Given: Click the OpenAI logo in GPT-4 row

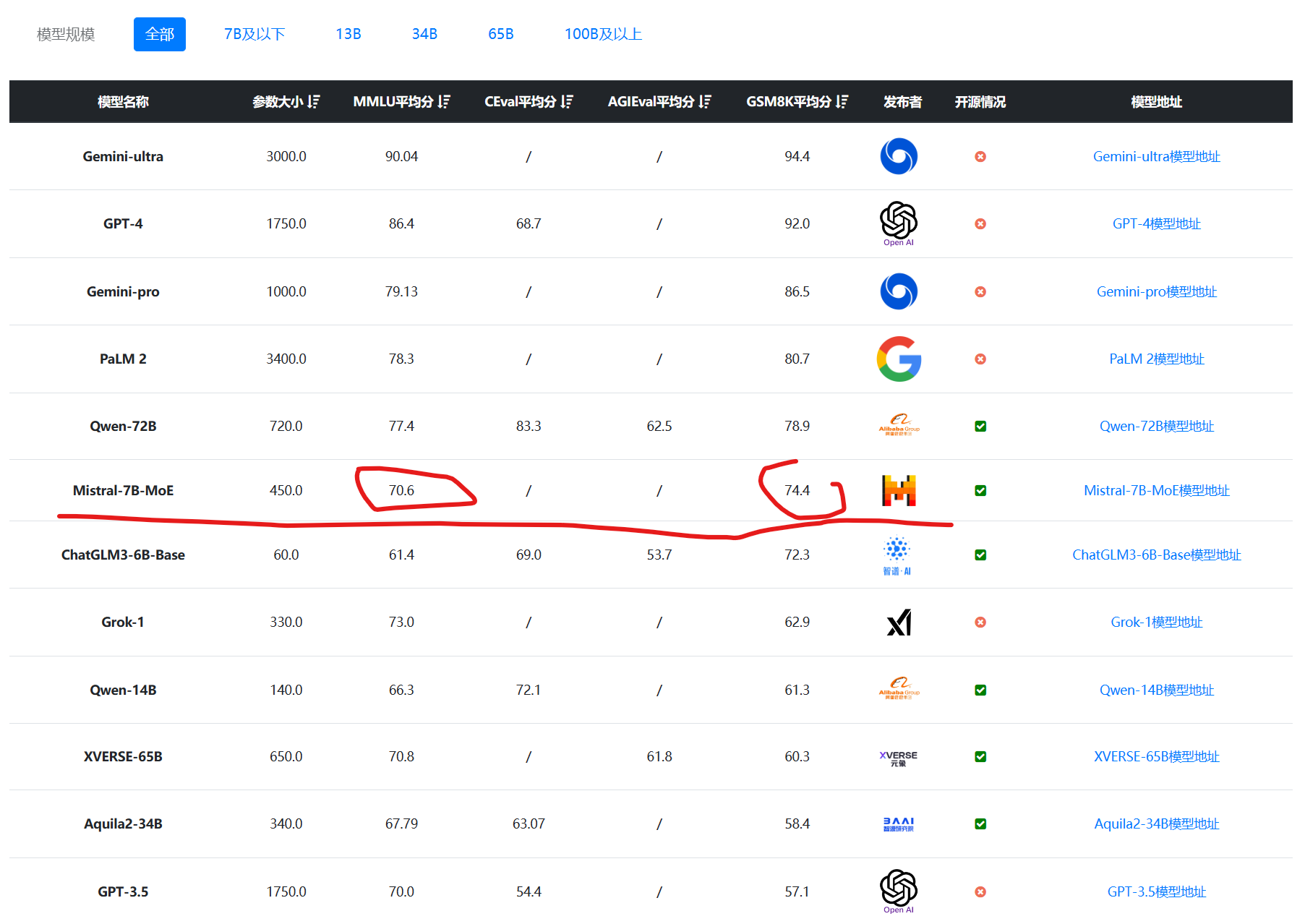Looking at the screenshot, I should tap(899, 223).
